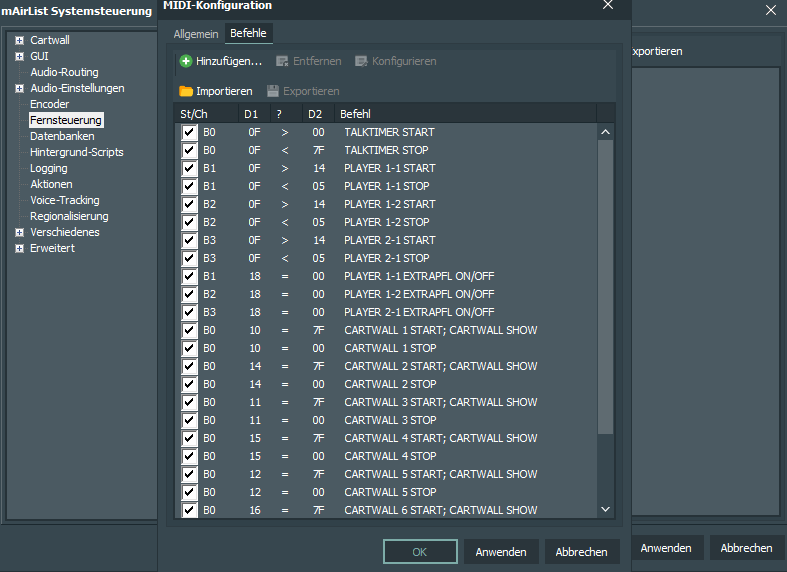Viewport: 787px width, 572px height.
Task: Toggle checkbox for PLAYER 1-1 STOP
Action: tap(189, 186)
